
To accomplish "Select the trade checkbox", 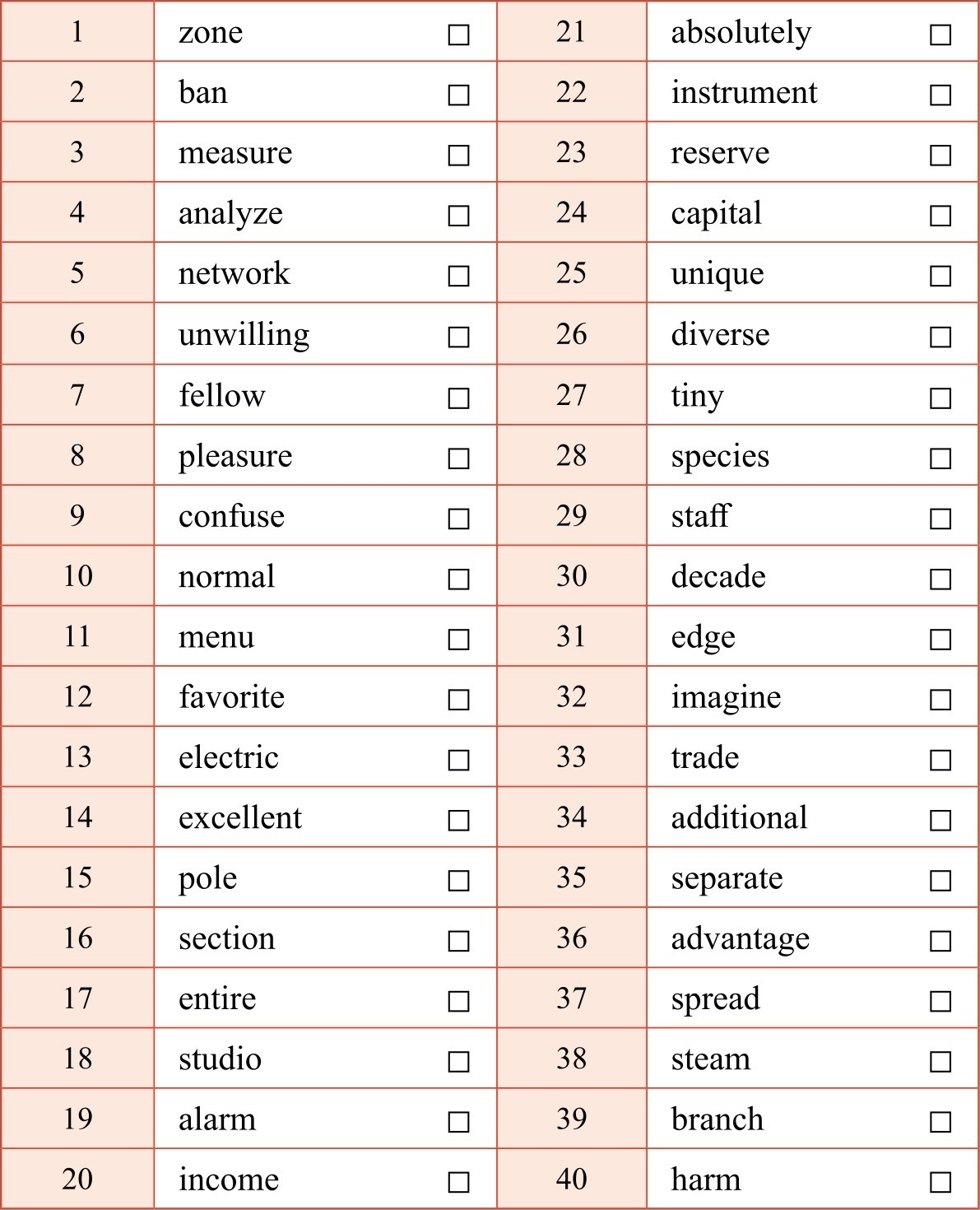I will pyautogui.click(x=941, y=760).
